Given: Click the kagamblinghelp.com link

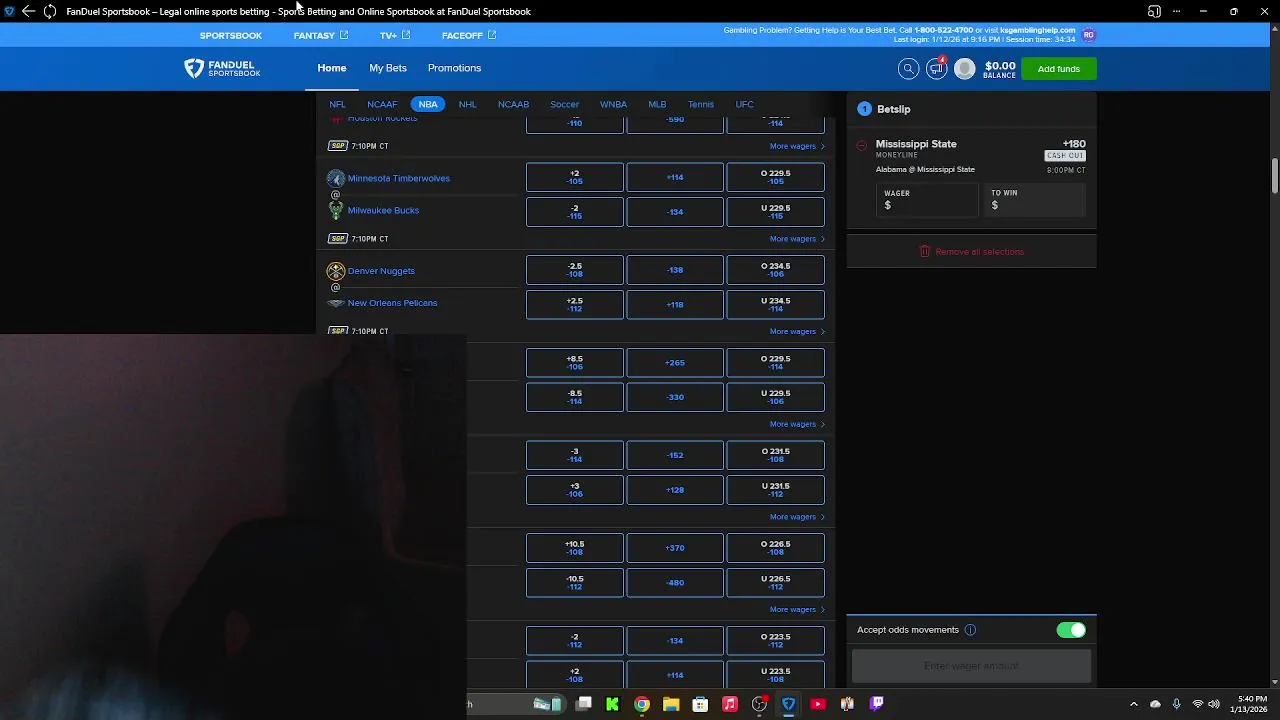Looking at the screenshot, I should pyautogui.click(x=1037, y=30).
